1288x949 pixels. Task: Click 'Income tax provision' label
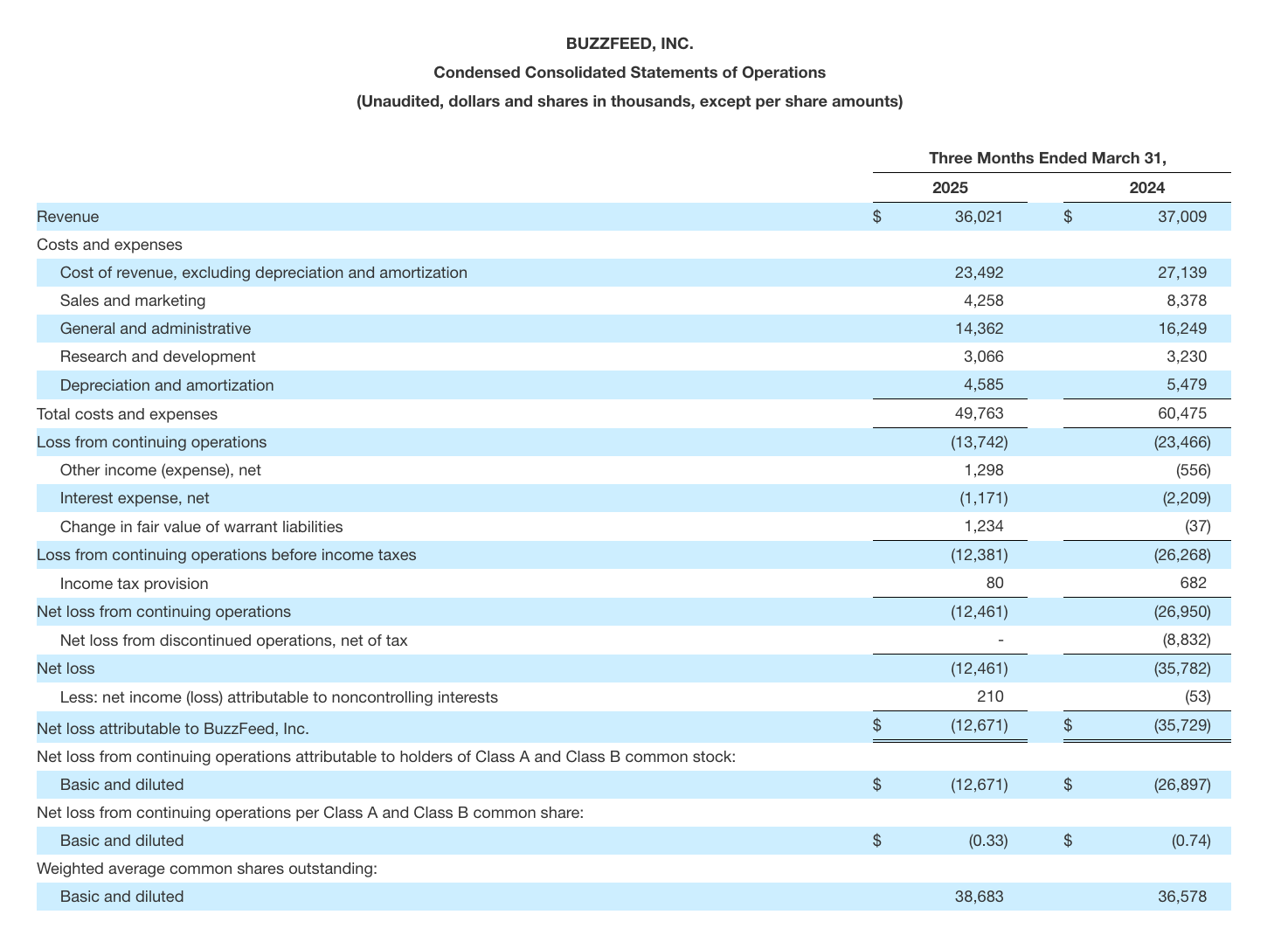[135, 584]
